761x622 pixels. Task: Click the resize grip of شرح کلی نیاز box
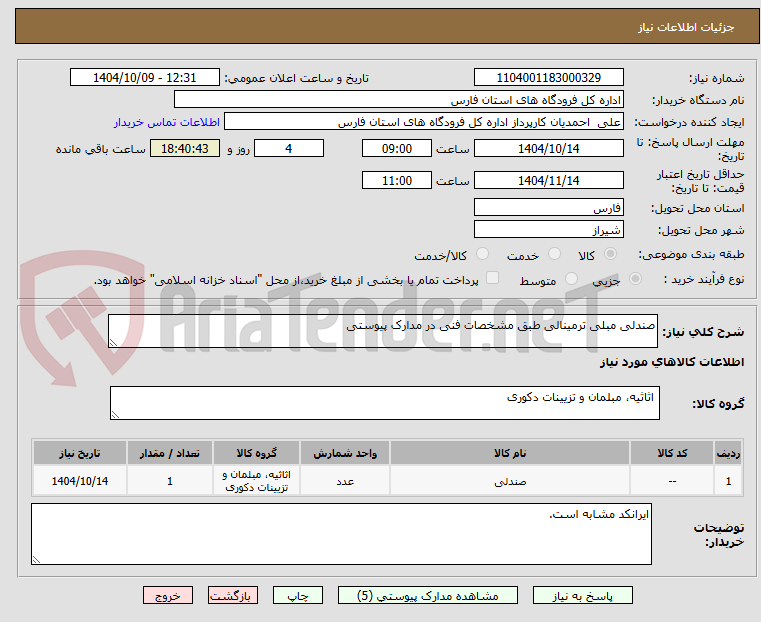tap(113, 343)
